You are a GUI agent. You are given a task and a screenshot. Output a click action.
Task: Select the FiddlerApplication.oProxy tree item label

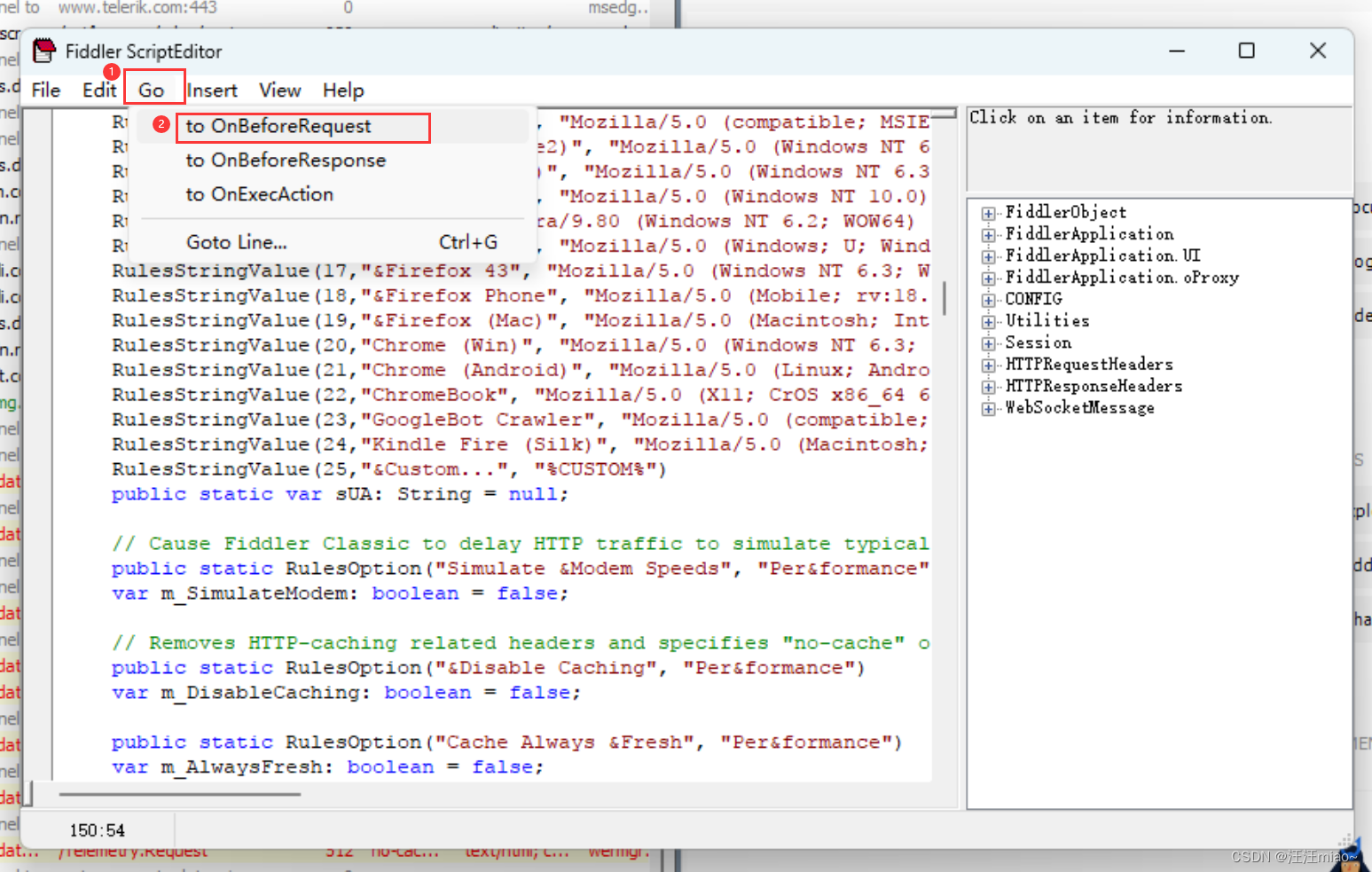pyautogui.click(x=1121, y=277)
